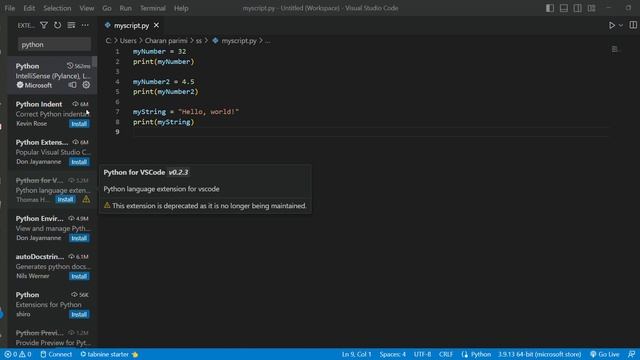Open errors and warnings in status bar
640x360 pixels.
(x=18, y=354)
